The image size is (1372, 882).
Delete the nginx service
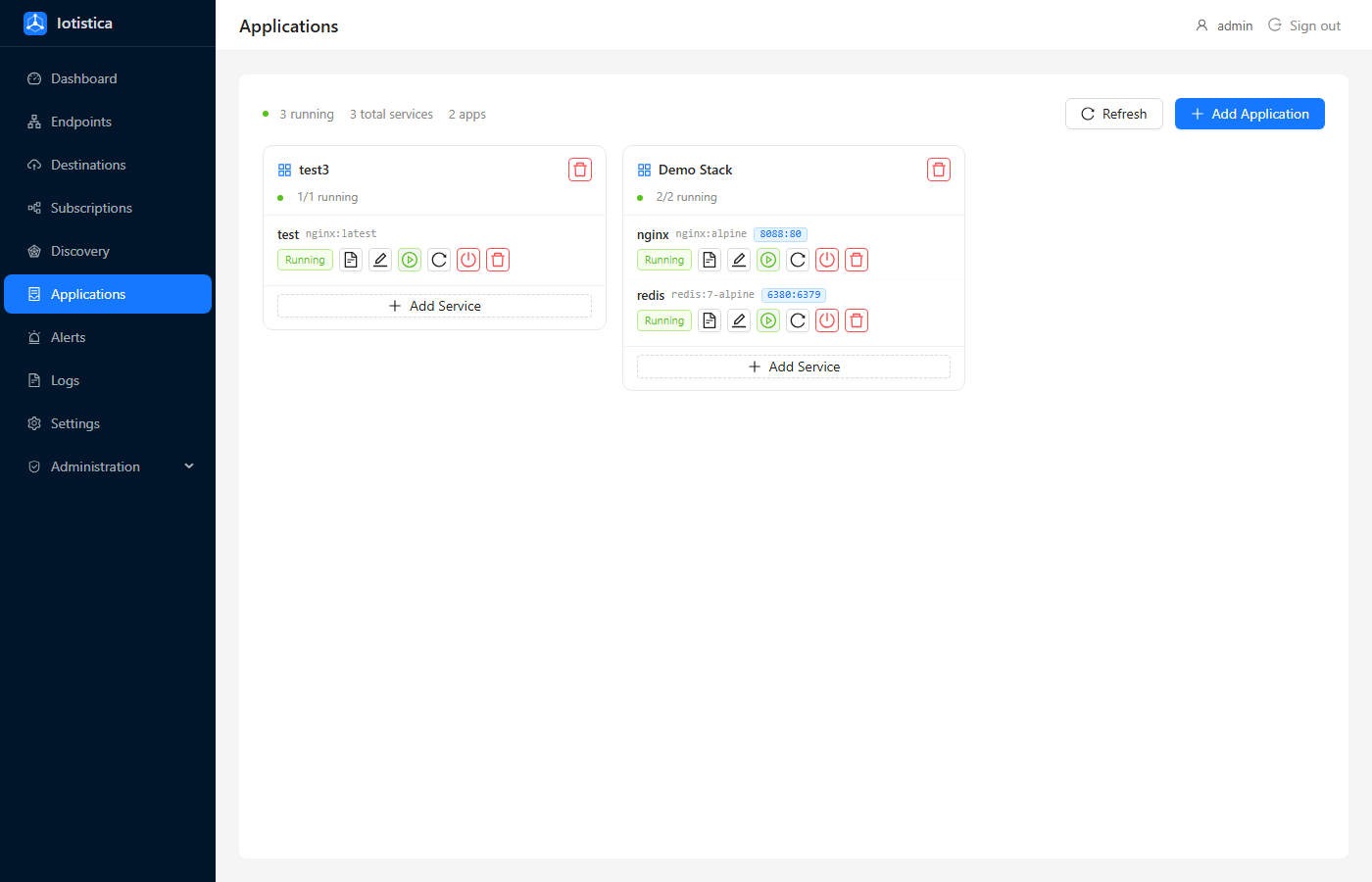[x=857, y=260]
